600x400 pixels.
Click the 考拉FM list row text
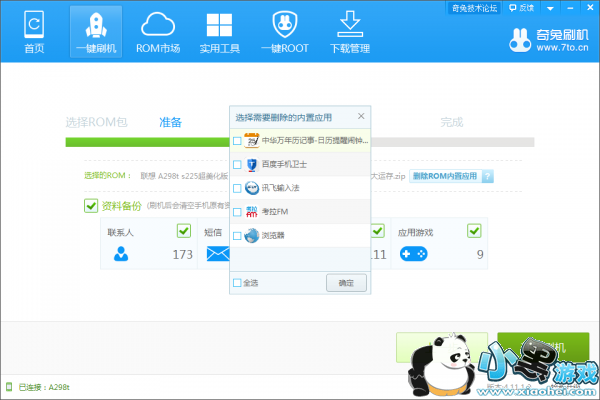[275, 212]
